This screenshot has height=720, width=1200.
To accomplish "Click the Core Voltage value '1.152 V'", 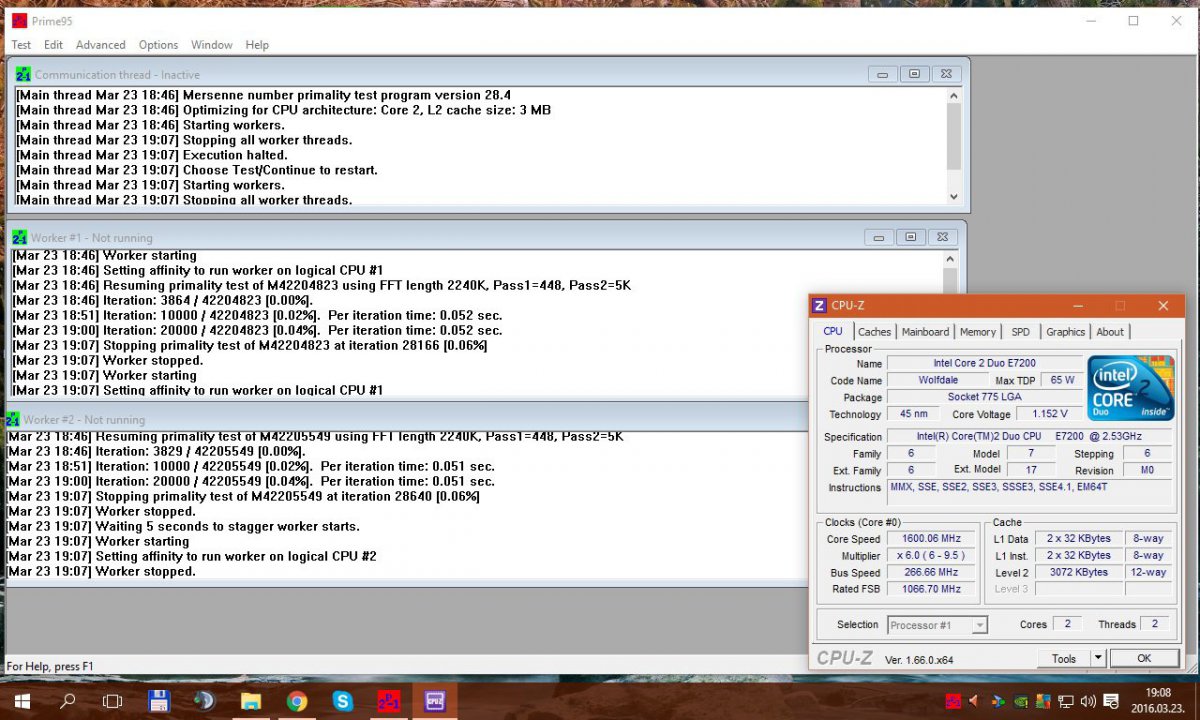I will (1051, 414).
